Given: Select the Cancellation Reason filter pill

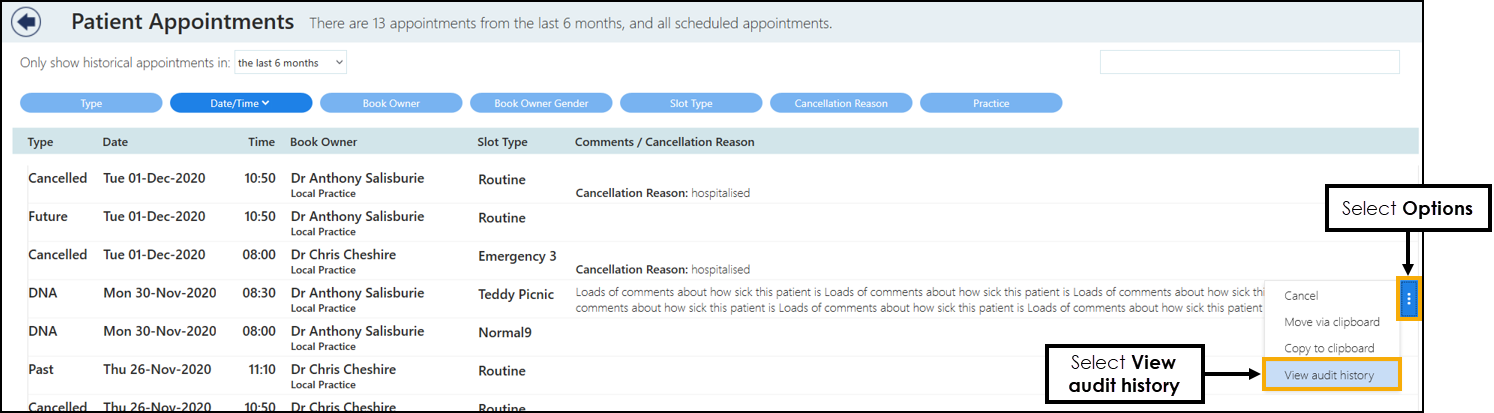Looking at the screenshot, I should (841, 103).
